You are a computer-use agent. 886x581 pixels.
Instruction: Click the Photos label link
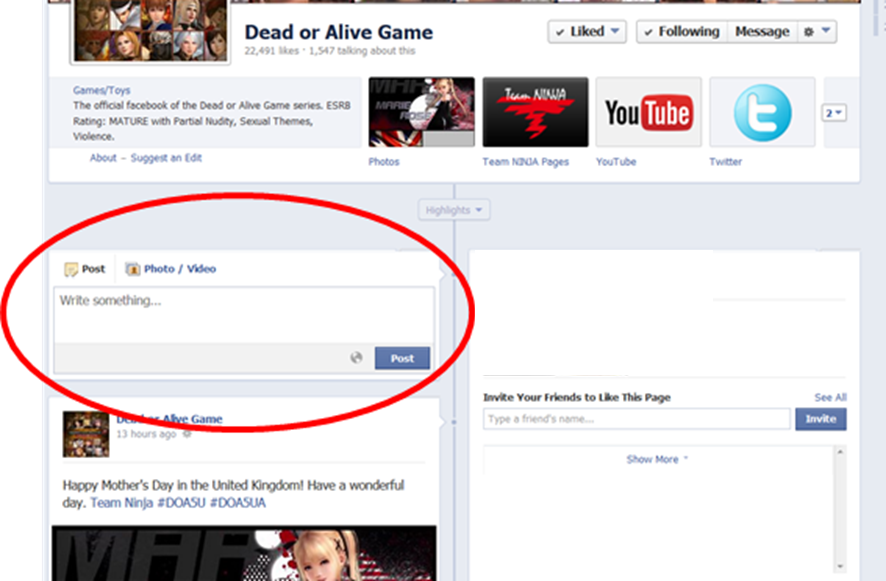tap(384, 162)
